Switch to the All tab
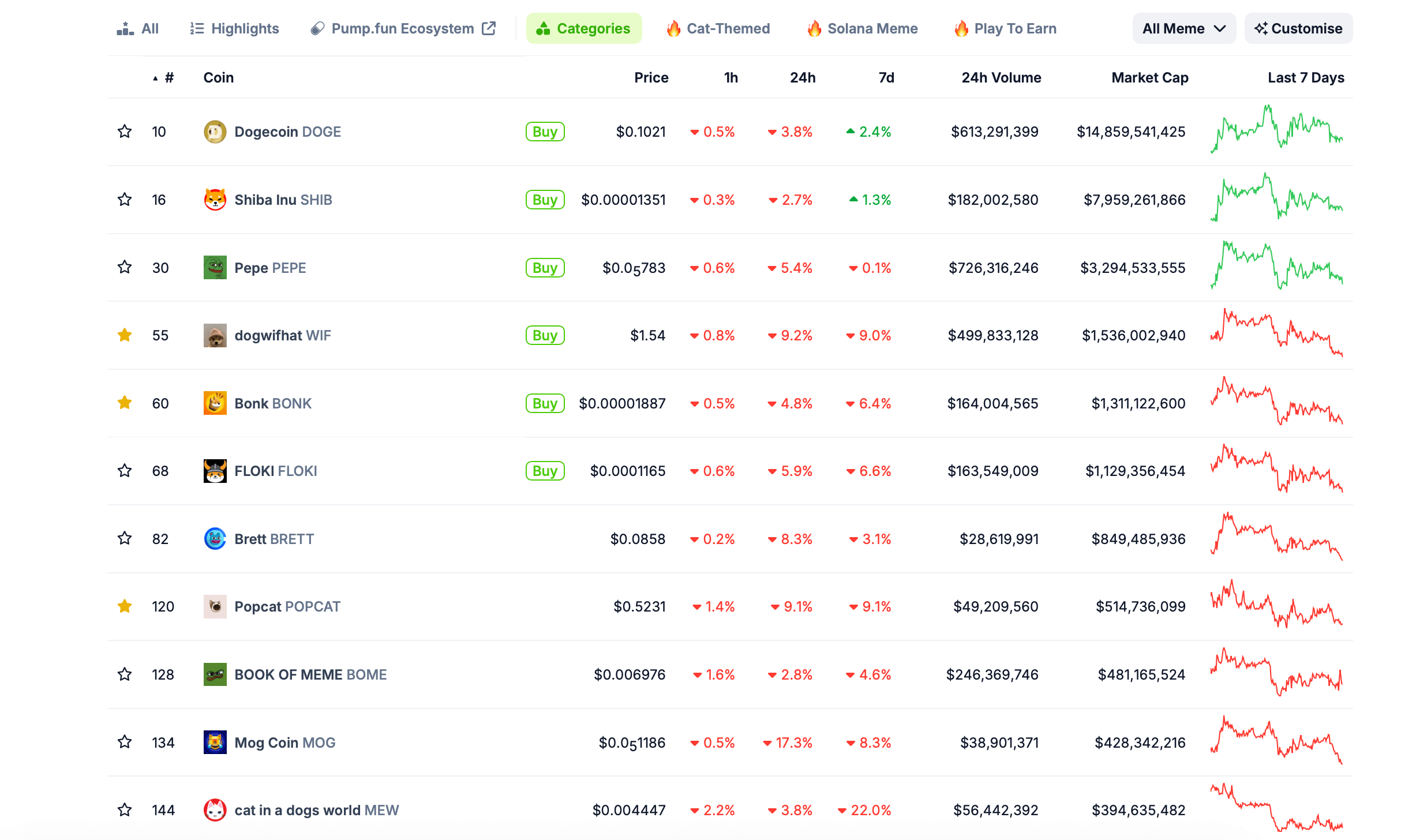 (137, 28)
